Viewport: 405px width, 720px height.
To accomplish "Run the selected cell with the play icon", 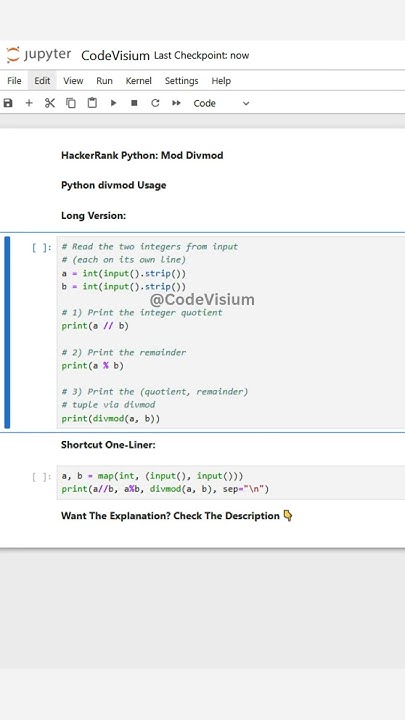I will tap(113, 103).
